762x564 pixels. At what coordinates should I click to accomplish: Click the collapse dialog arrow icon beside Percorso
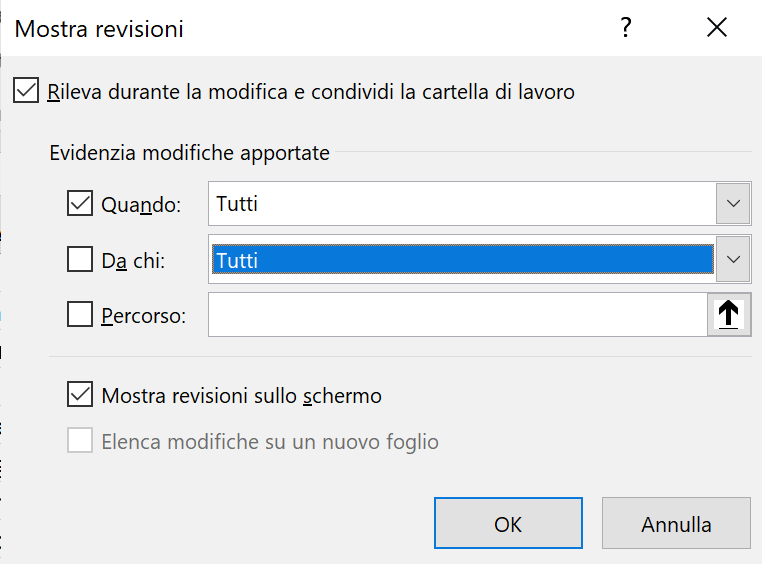coord(728,314)
